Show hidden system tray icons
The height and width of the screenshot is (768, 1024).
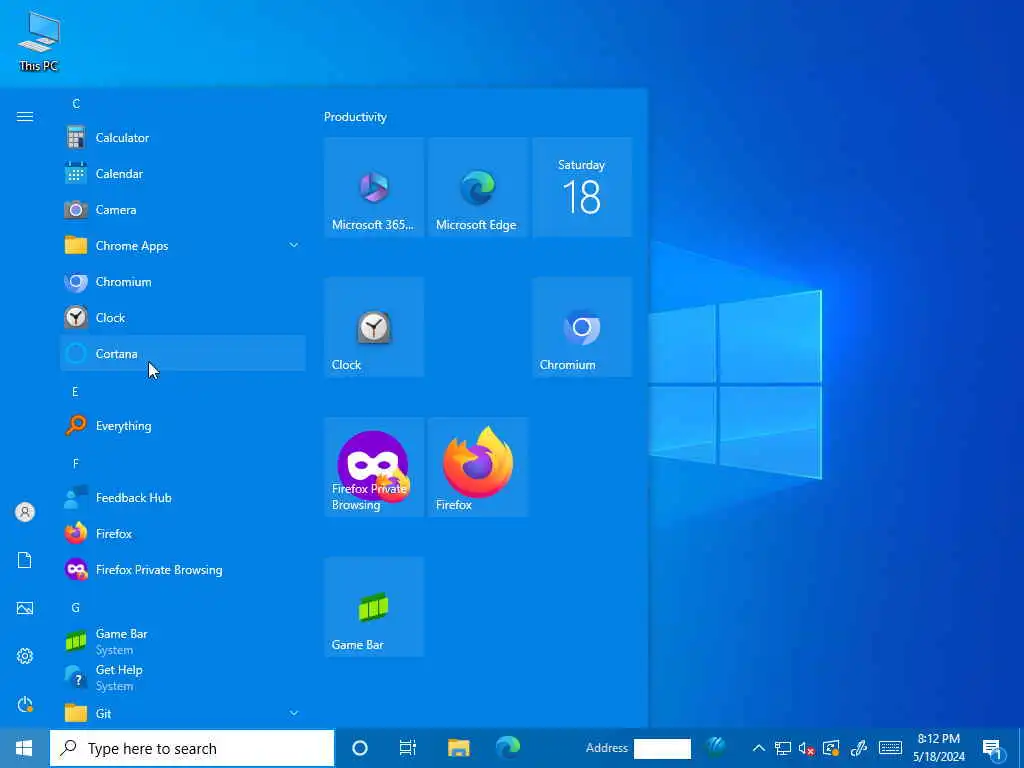point(759,748)
